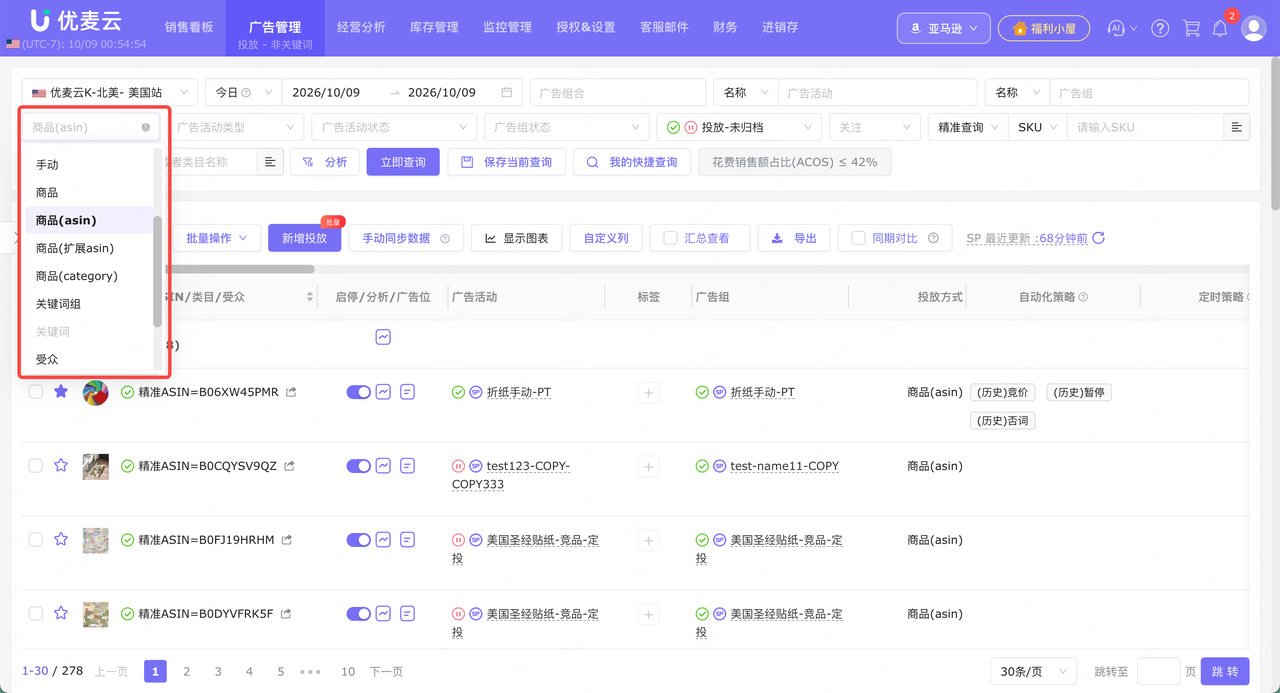Open ad placement icon in B06XW45PMR row
Viewport: 1280px width, 693px height.
[407, 392]
